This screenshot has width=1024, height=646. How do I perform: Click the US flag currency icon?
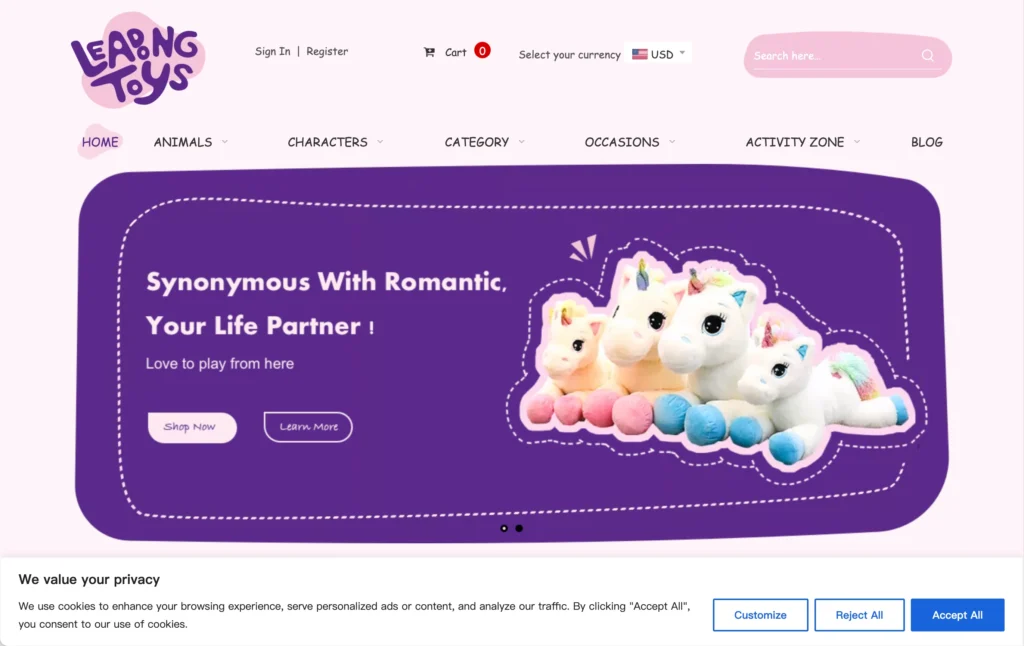click(639, 54)
